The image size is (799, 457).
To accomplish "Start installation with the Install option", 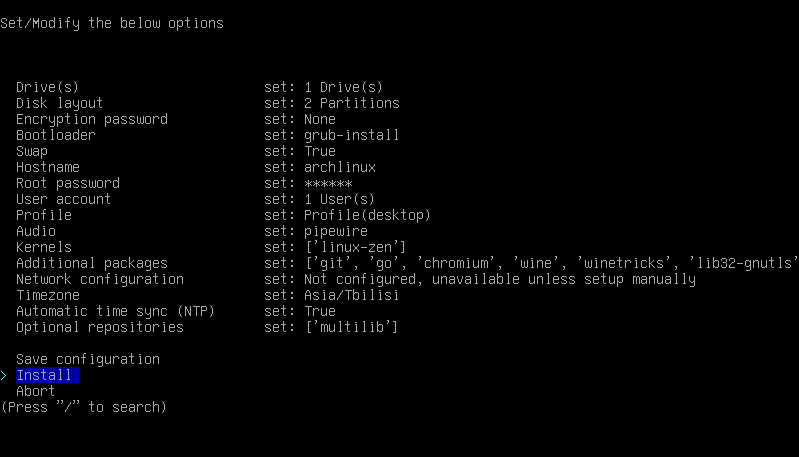I will tap(44, 375).
